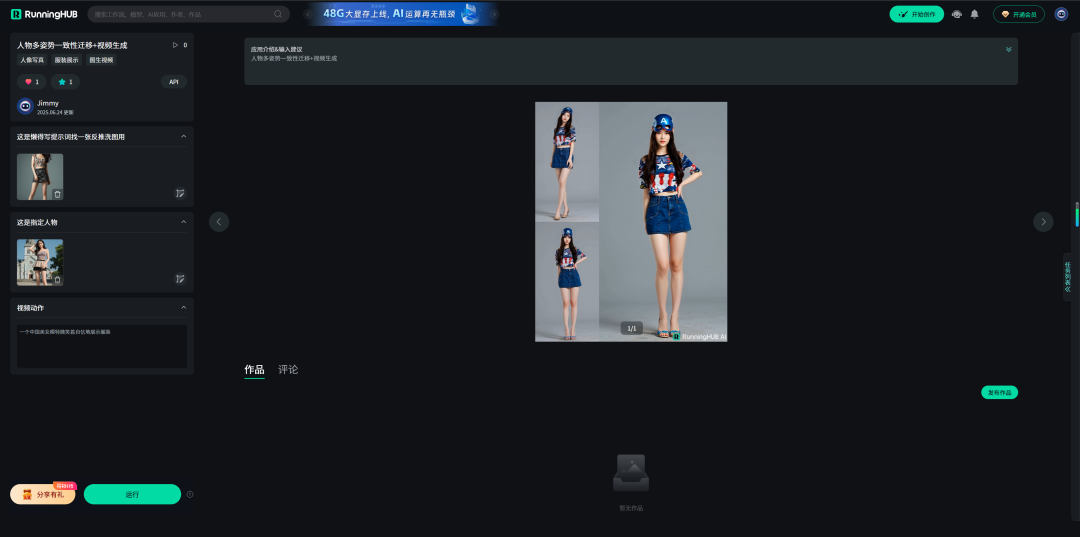Collapse the 视频动作 section
Image resolution: width=1080 pixels, height=537 pixels.
(x=183, y=307)
